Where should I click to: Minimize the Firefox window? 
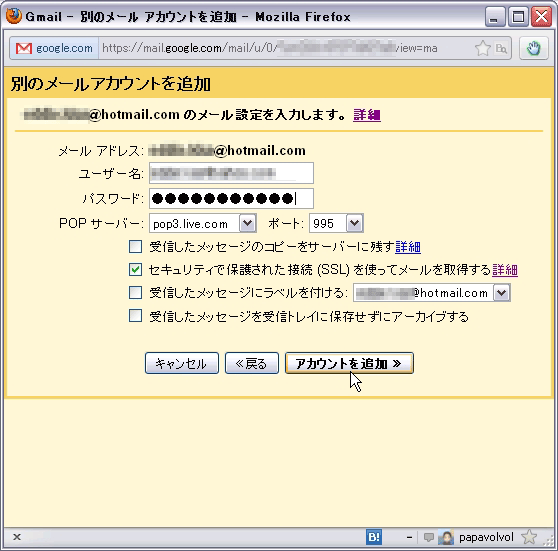(495, 17)
